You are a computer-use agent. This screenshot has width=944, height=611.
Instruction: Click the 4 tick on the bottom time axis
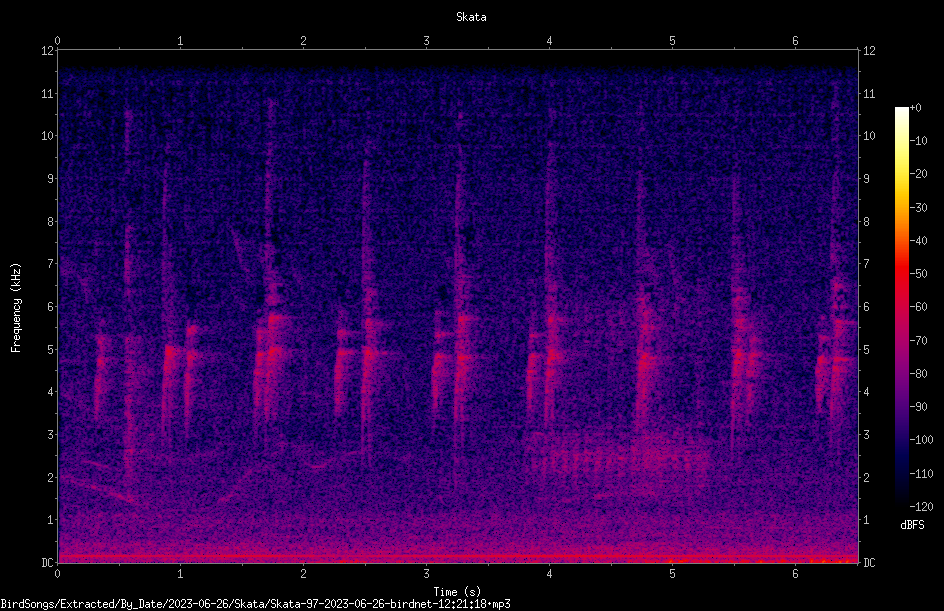(x=549, y=574)
